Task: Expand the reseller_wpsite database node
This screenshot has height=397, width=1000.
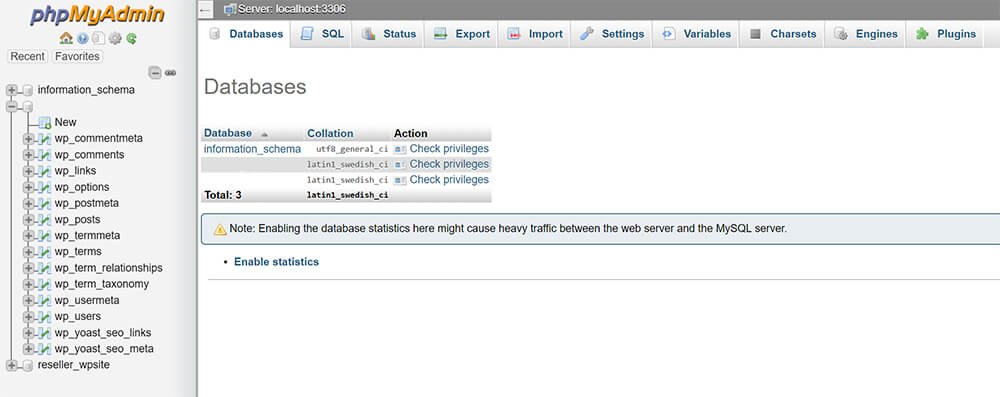Action: 11,365
